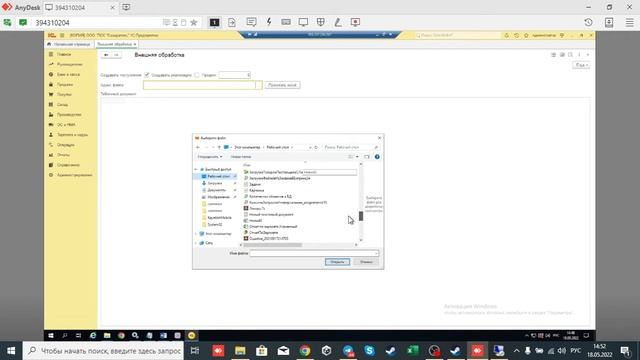Click file dialog up-folder arrow

[x=219, y=147]
